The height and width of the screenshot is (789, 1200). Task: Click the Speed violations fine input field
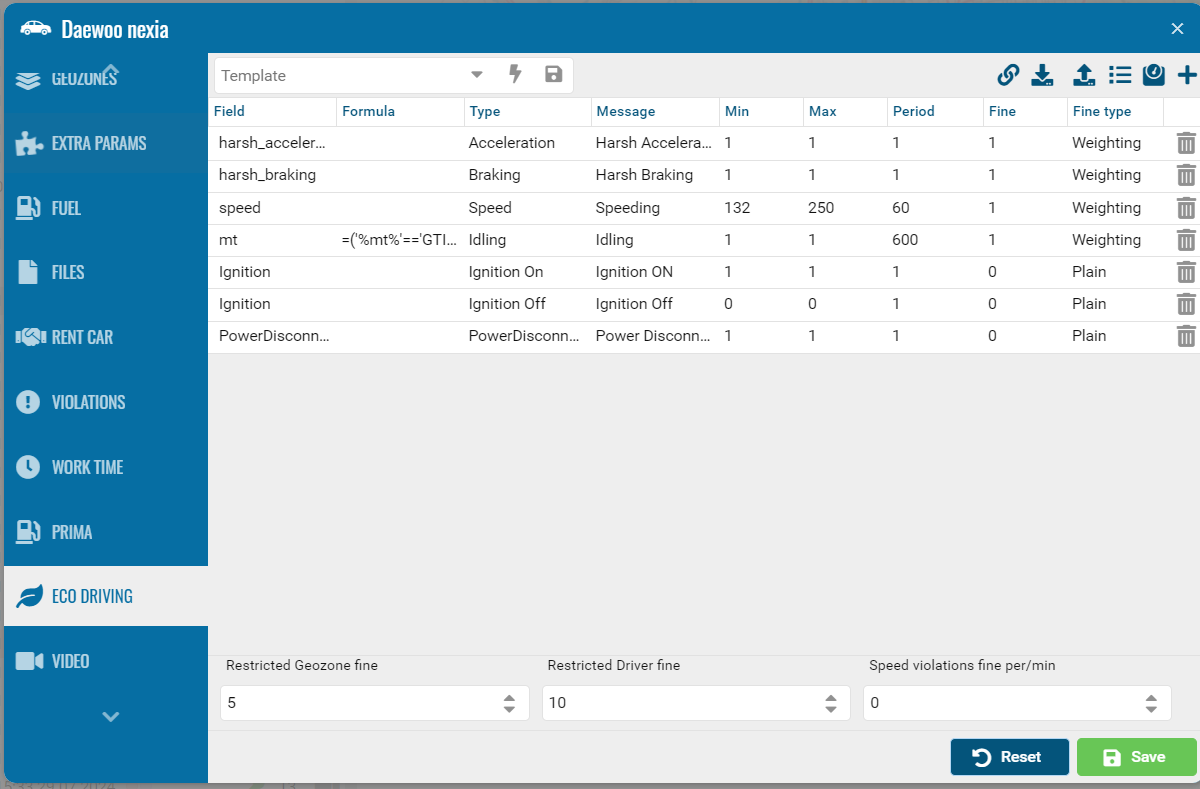point(1000,703)
